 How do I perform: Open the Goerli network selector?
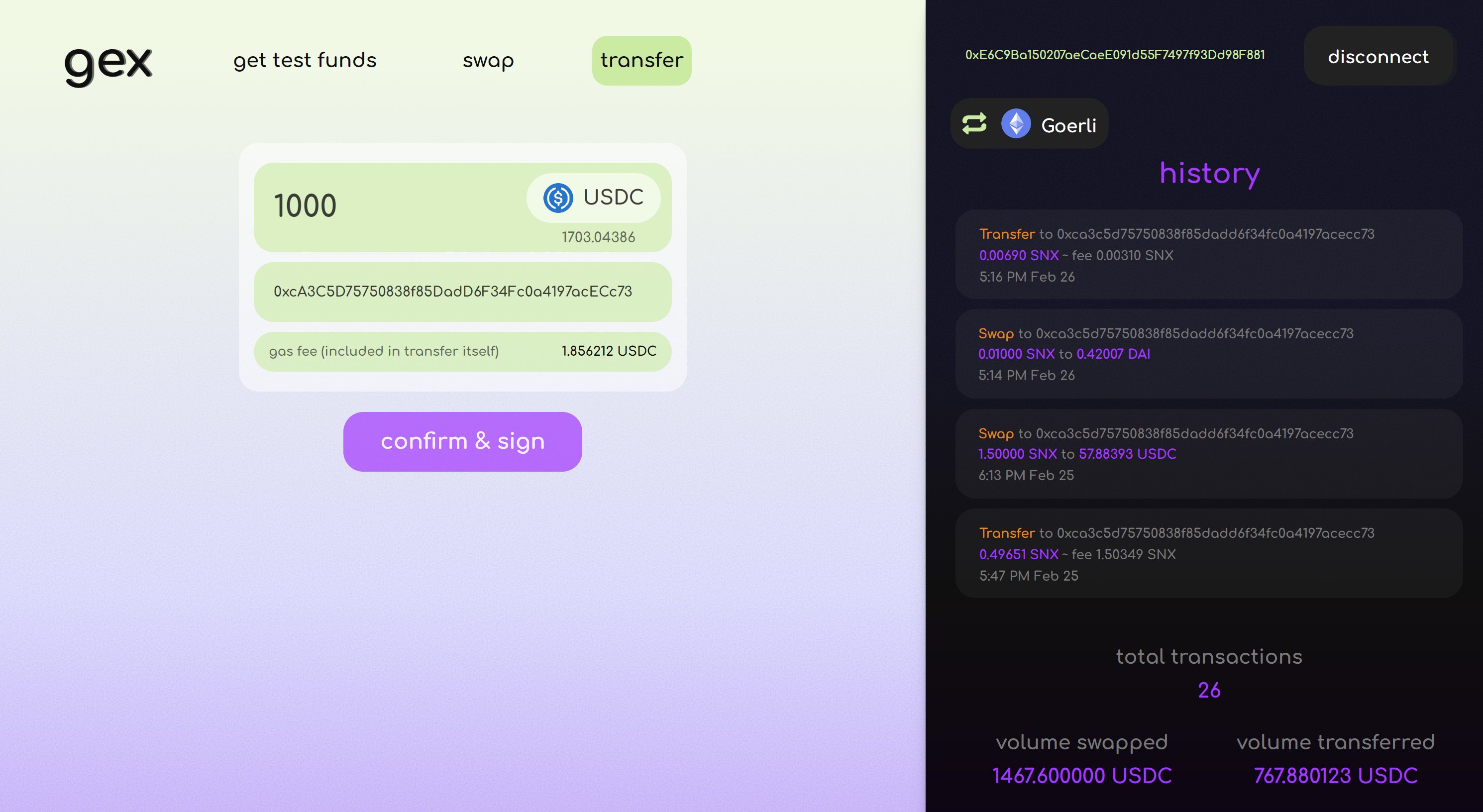click(x=1068, y=125)
